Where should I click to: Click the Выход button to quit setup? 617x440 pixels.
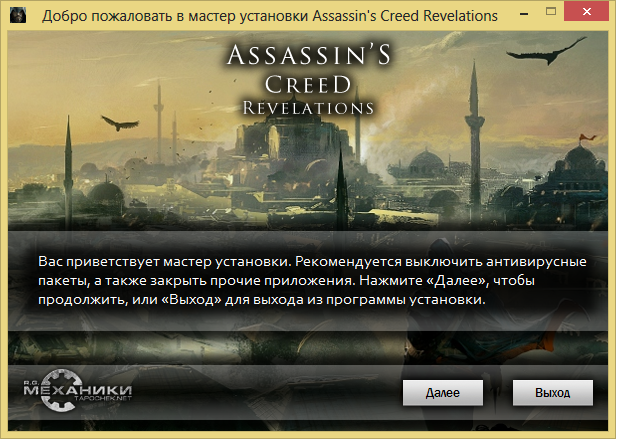[552, 392]
